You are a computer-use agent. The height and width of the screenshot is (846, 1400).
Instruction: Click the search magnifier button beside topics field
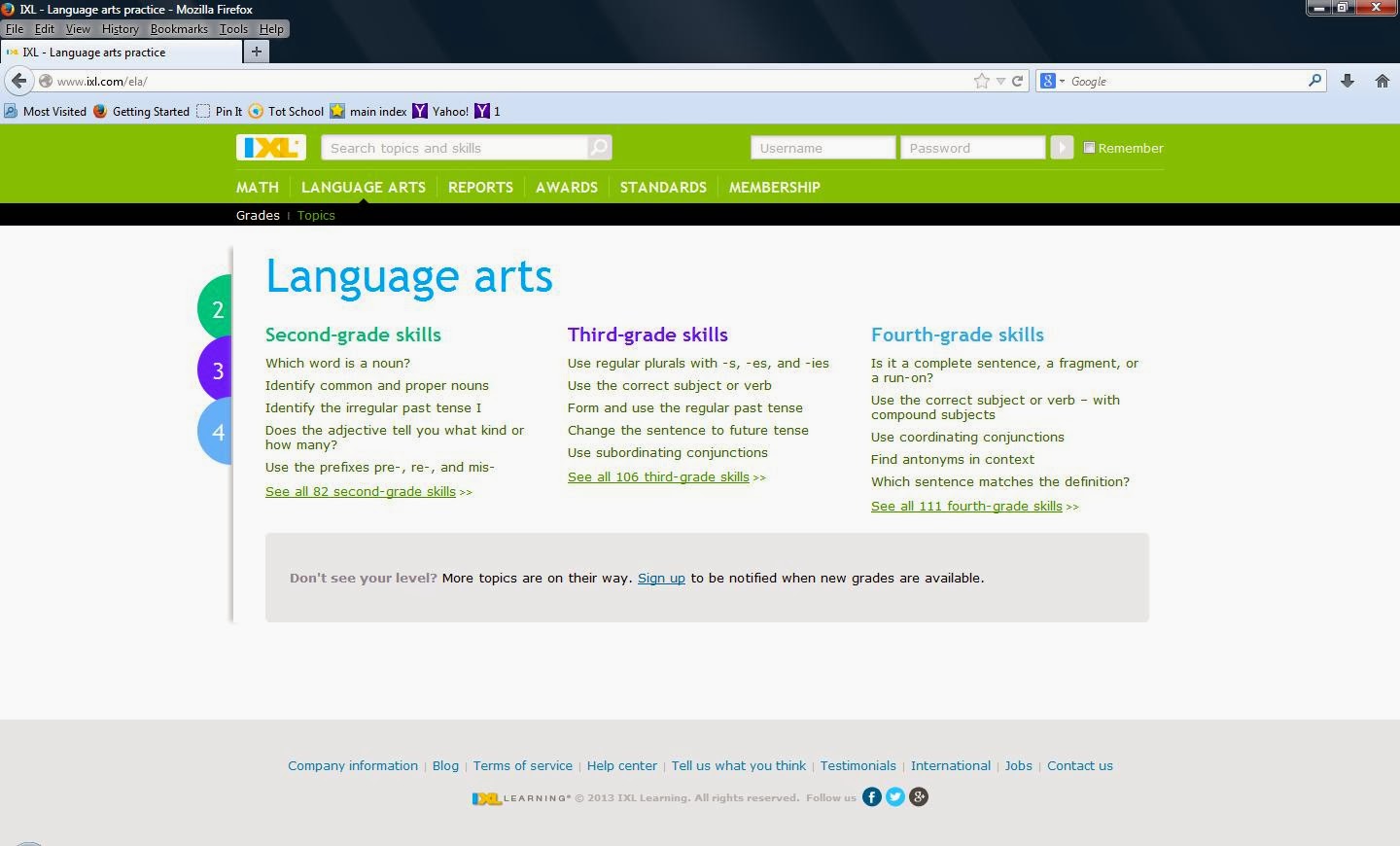pos(600,147)
